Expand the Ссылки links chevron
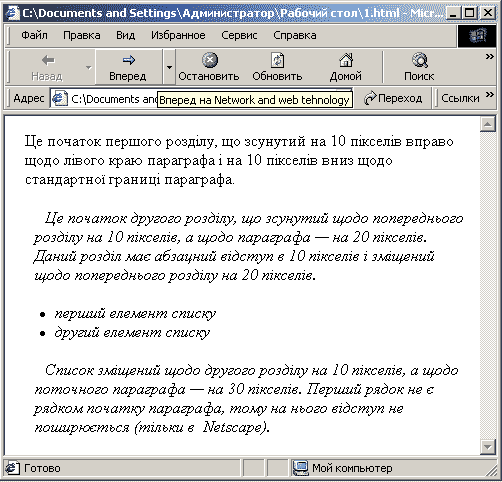Screen dimensions: 502x482 pyautogui.click(x=489, y=95)
